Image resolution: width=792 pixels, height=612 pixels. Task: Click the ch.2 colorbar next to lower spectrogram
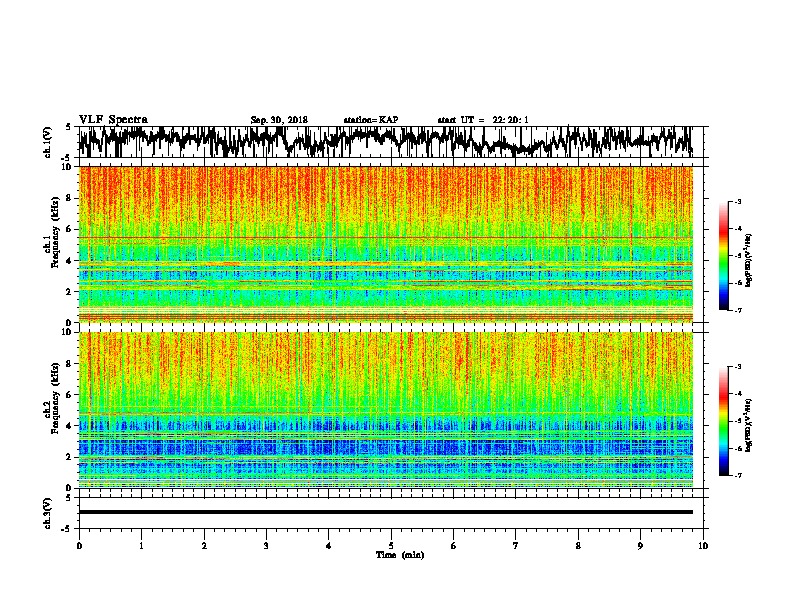[724, 421]
